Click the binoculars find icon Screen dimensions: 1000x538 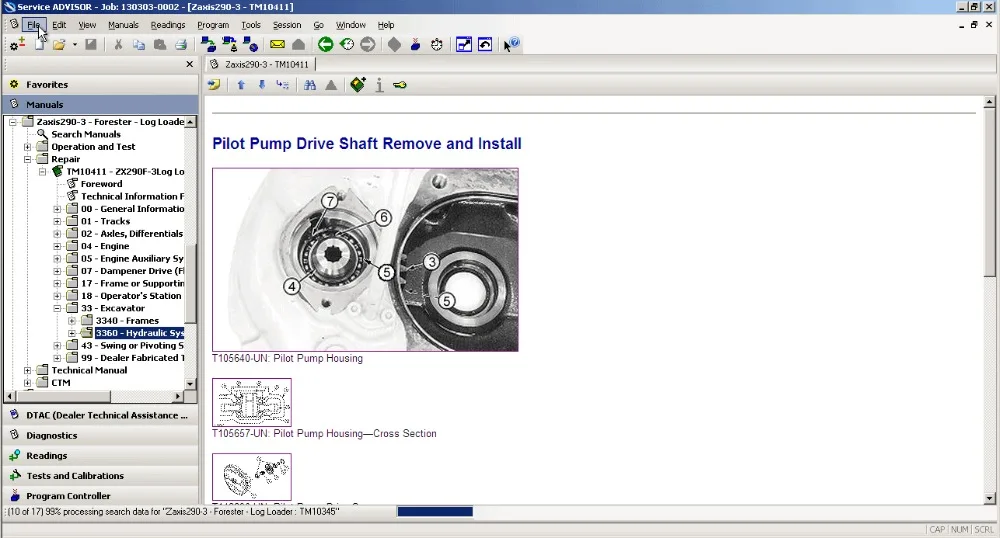pos(310,85)
